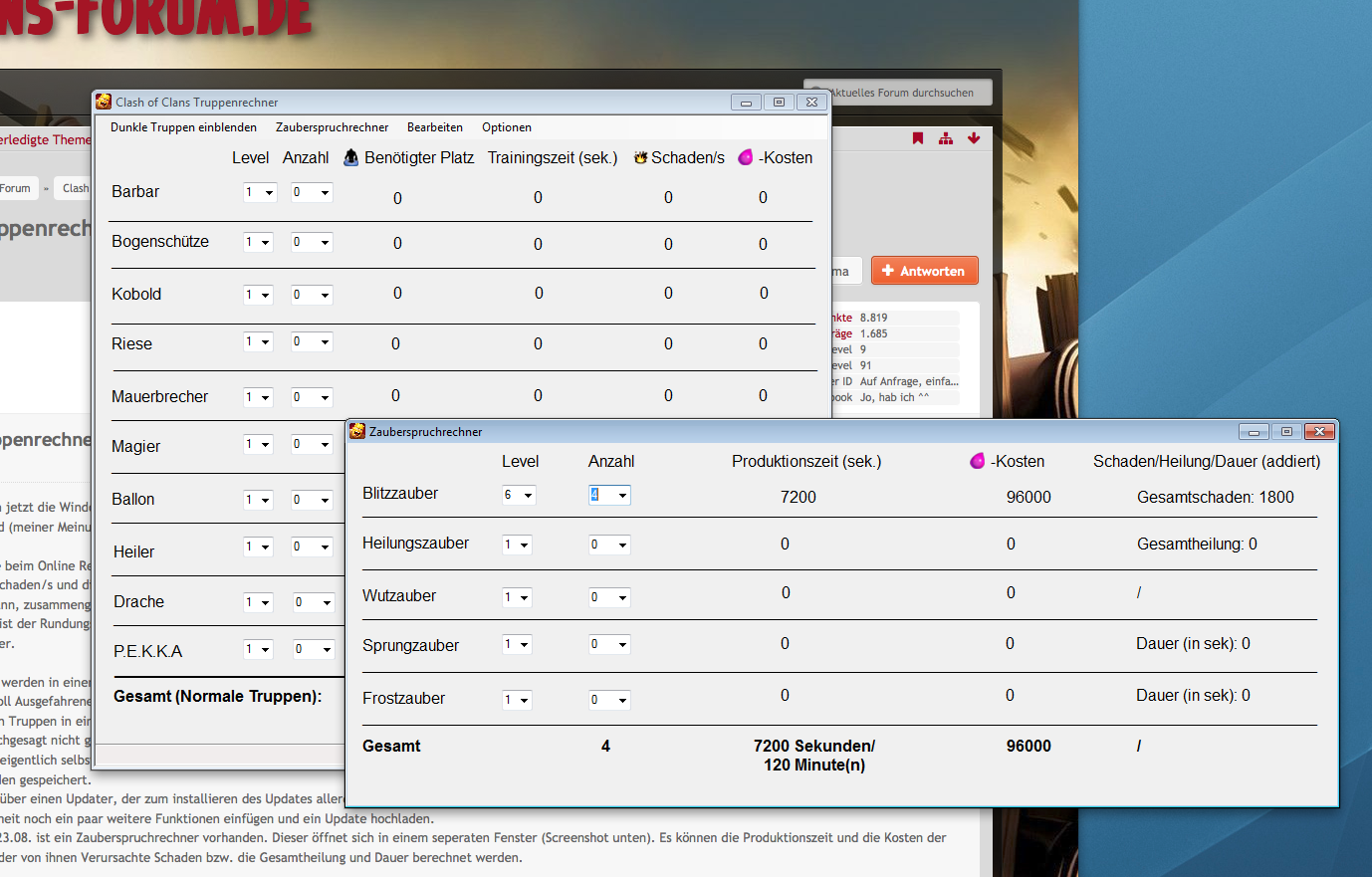Click the Schaden/s damage icon
The image size is (1372, 877).
640,157
